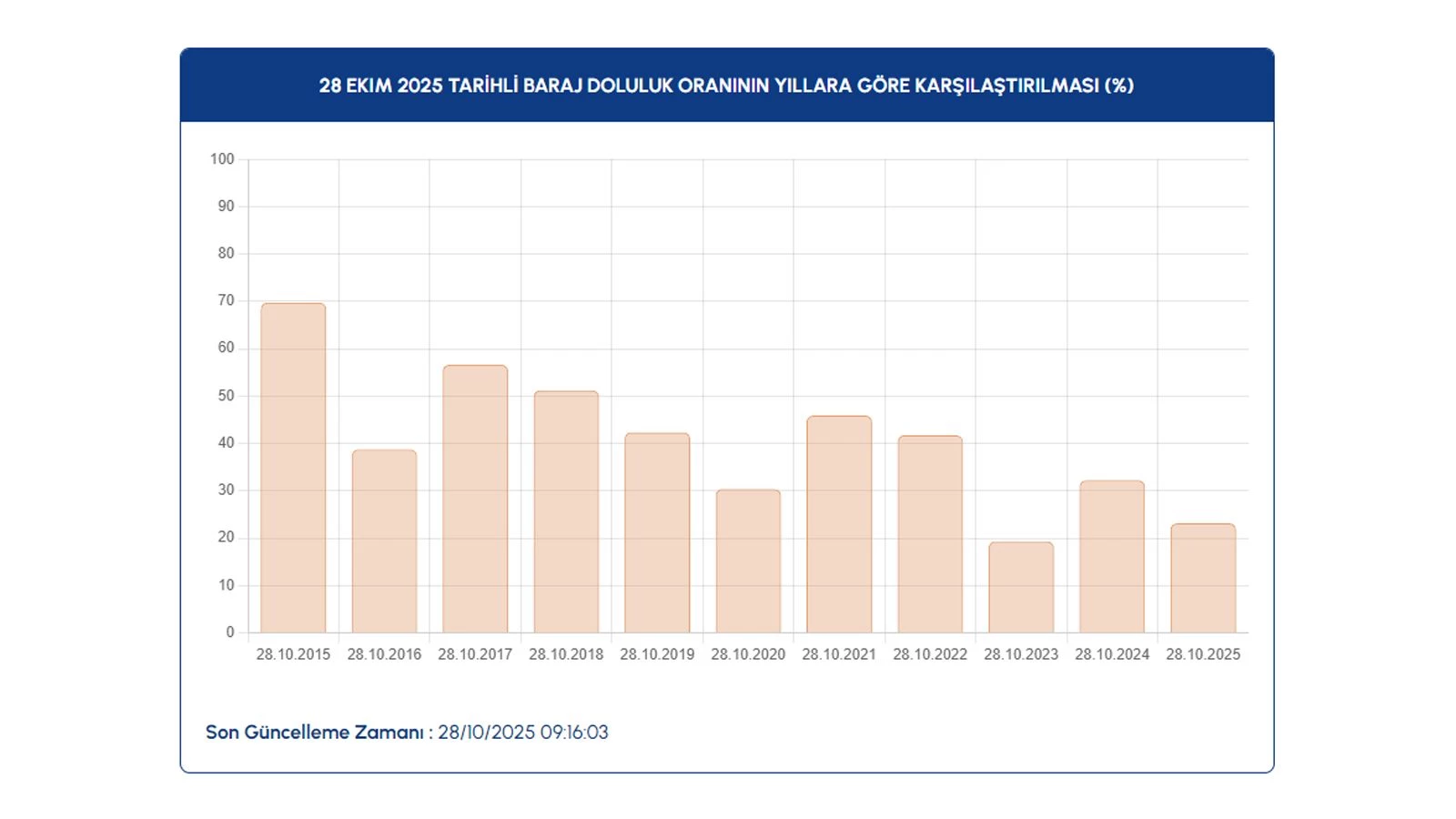Click the 28.10.2025 bar
This screenshot has width=1456, height=819.
(1203, 578)
